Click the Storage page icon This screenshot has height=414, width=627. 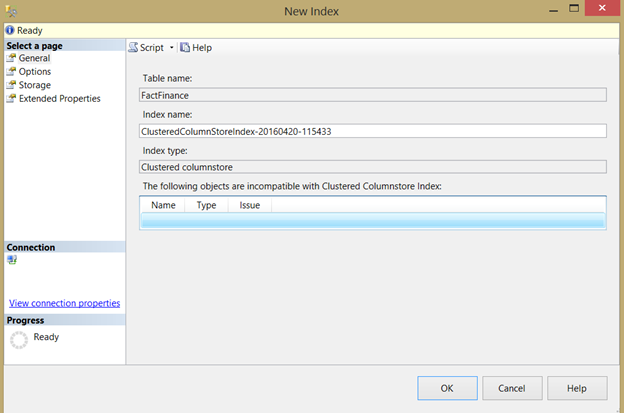click(x=11, y=85)
